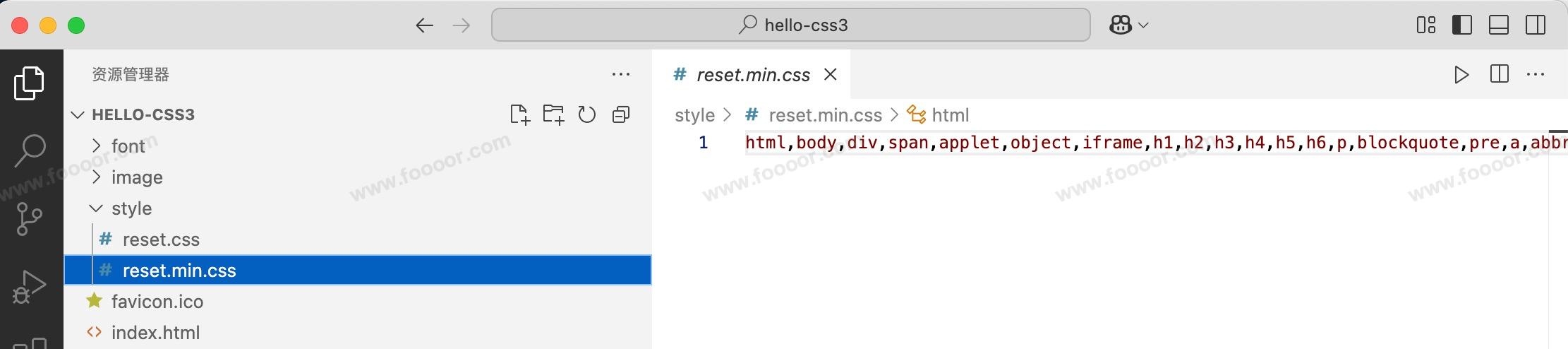Go back using the left arrow

point(424,25)
